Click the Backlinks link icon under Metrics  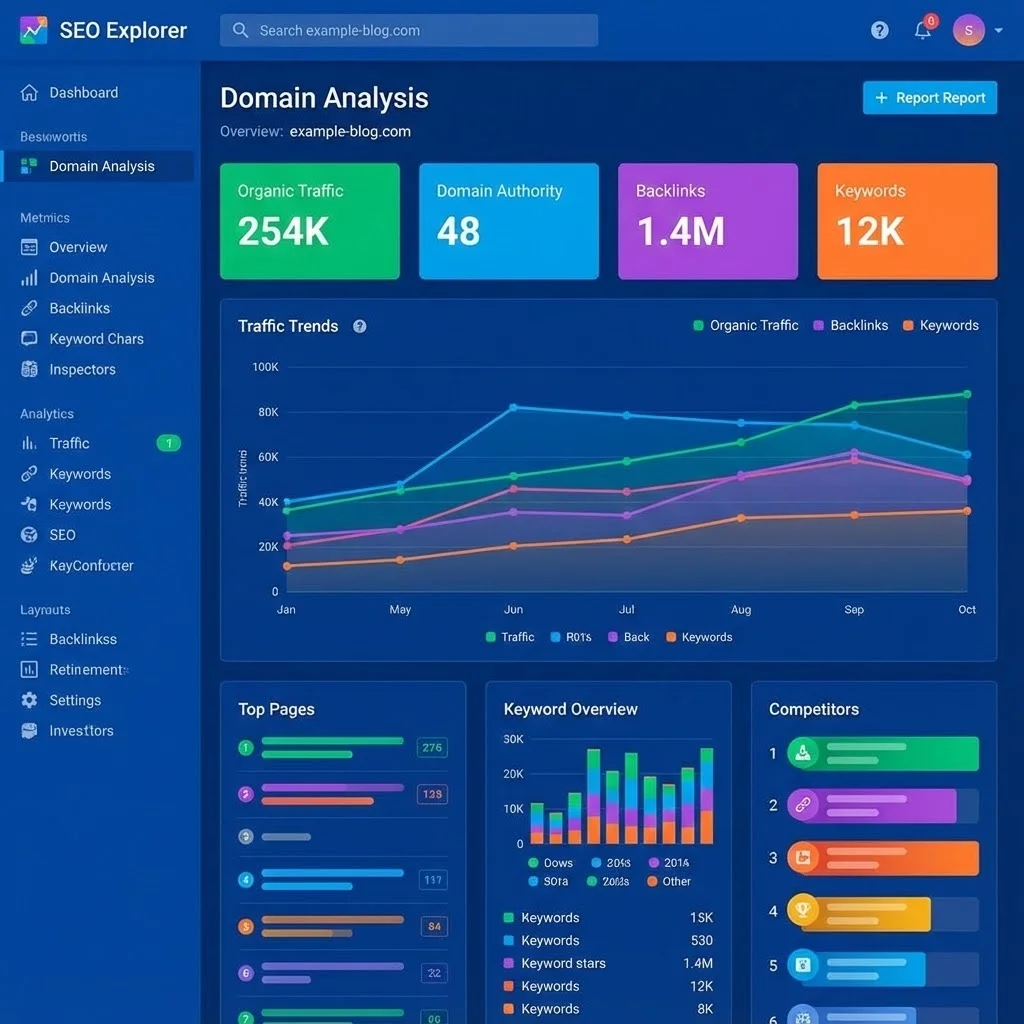pyautogui.click(x=29, y=308)
